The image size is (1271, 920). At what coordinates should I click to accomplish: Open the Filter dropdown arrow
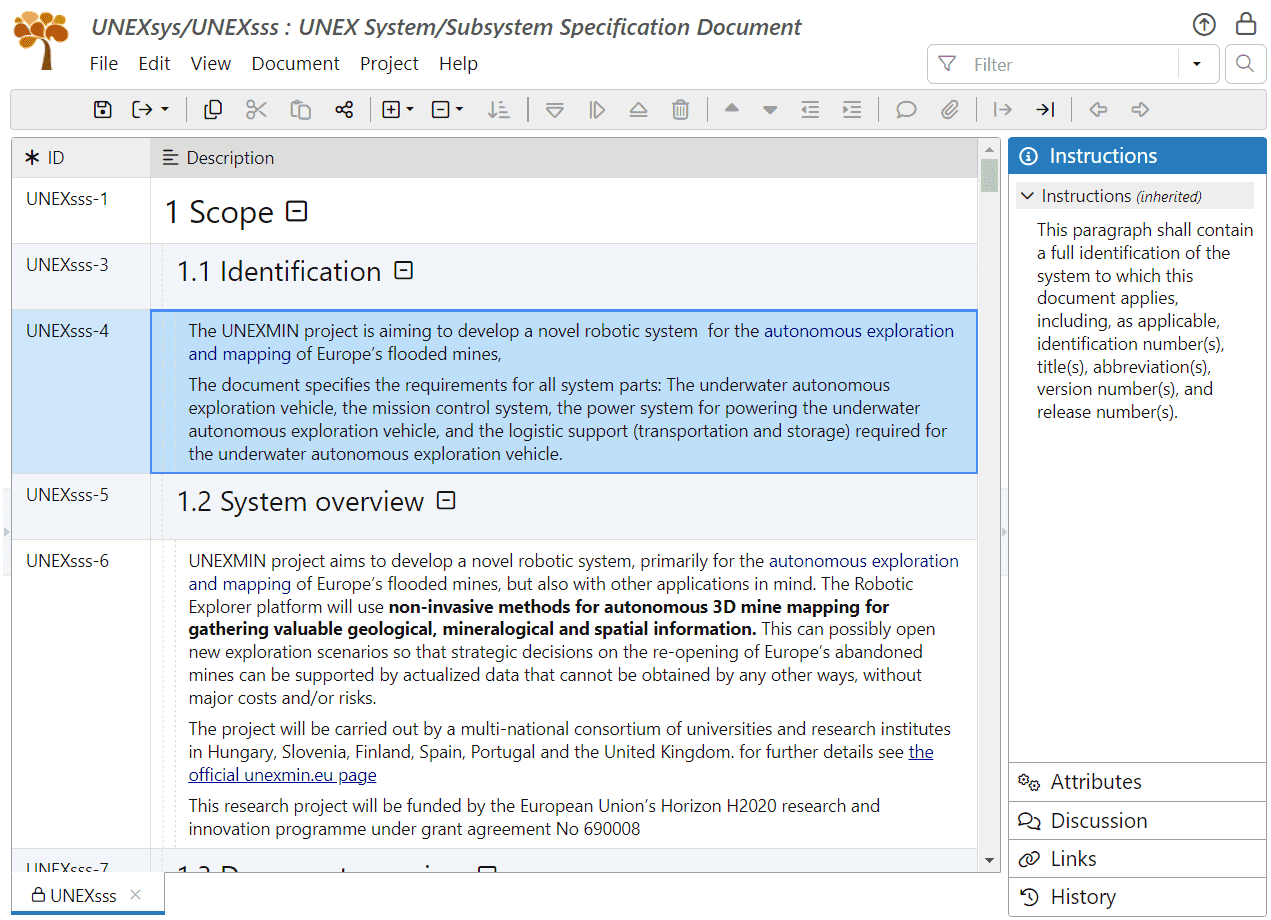(x=1197, y=64)
